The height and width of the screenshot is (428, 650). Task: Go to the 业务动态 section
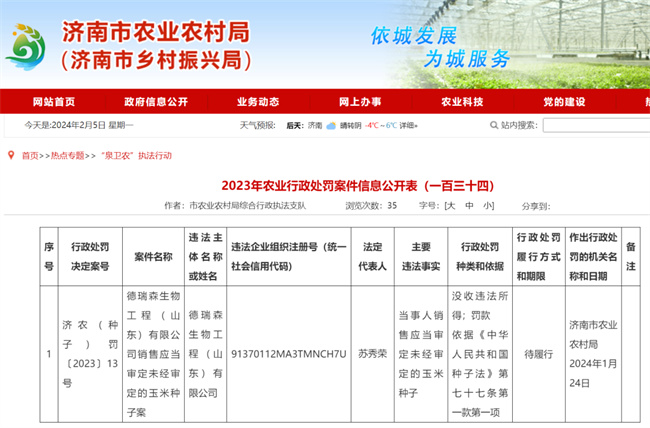[258, 102]
